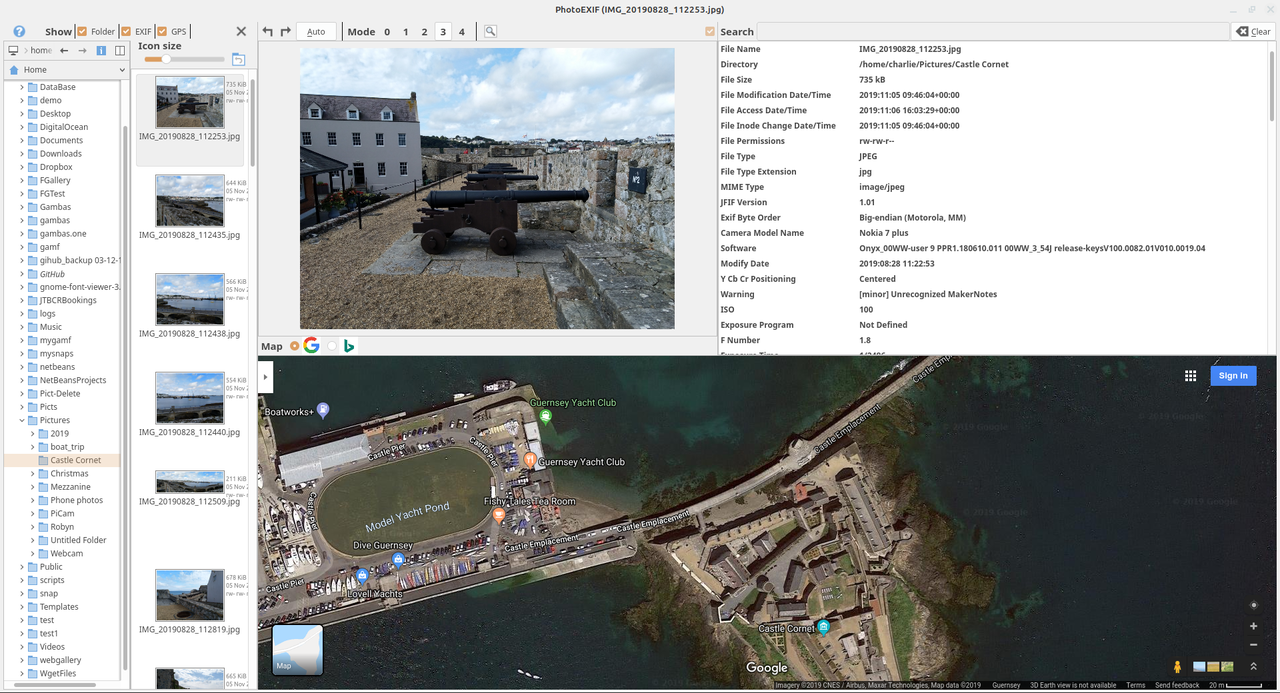
Task: Uncheck the EXIF show checkbox
Action: tap(126, 32)
